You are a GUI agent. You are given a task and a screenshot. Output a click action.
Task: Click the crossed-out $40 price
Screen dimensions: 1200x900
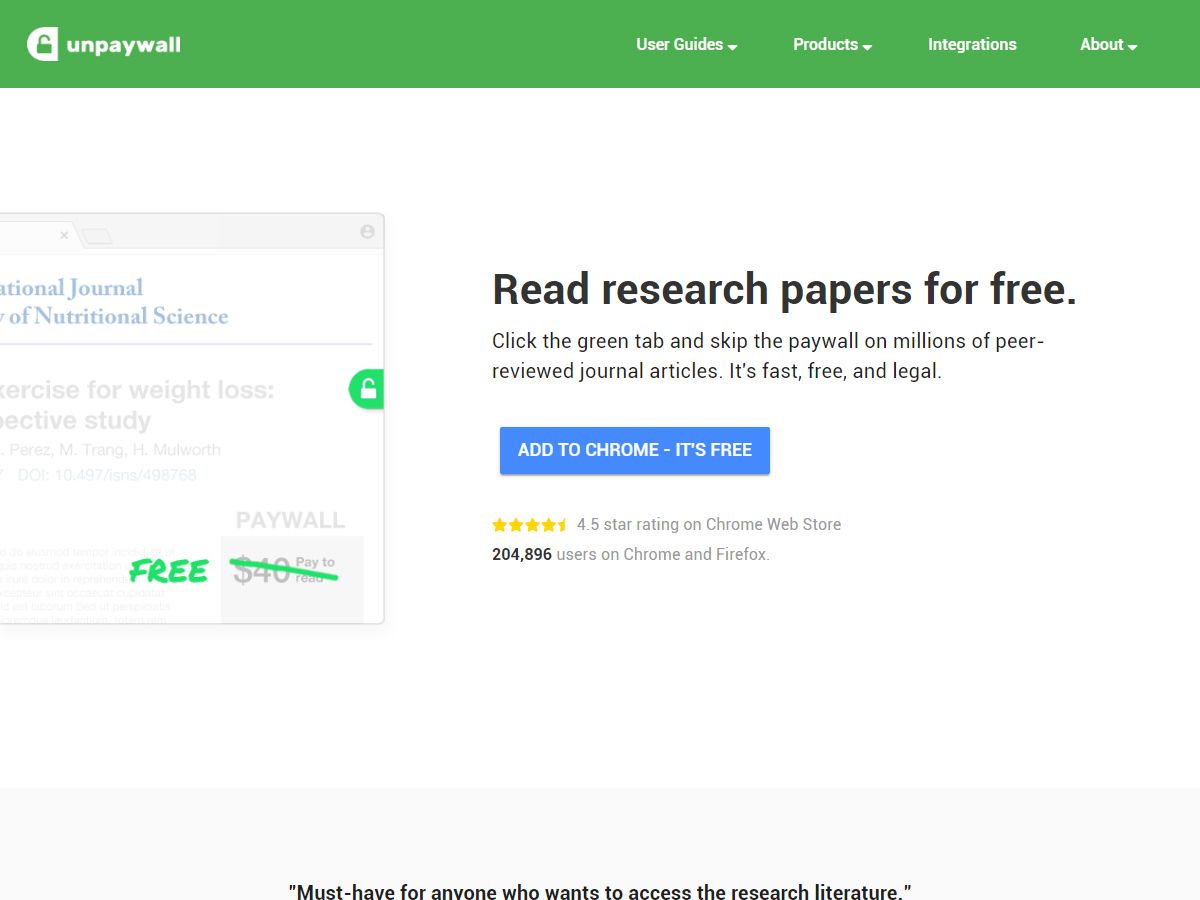point(262,571)
